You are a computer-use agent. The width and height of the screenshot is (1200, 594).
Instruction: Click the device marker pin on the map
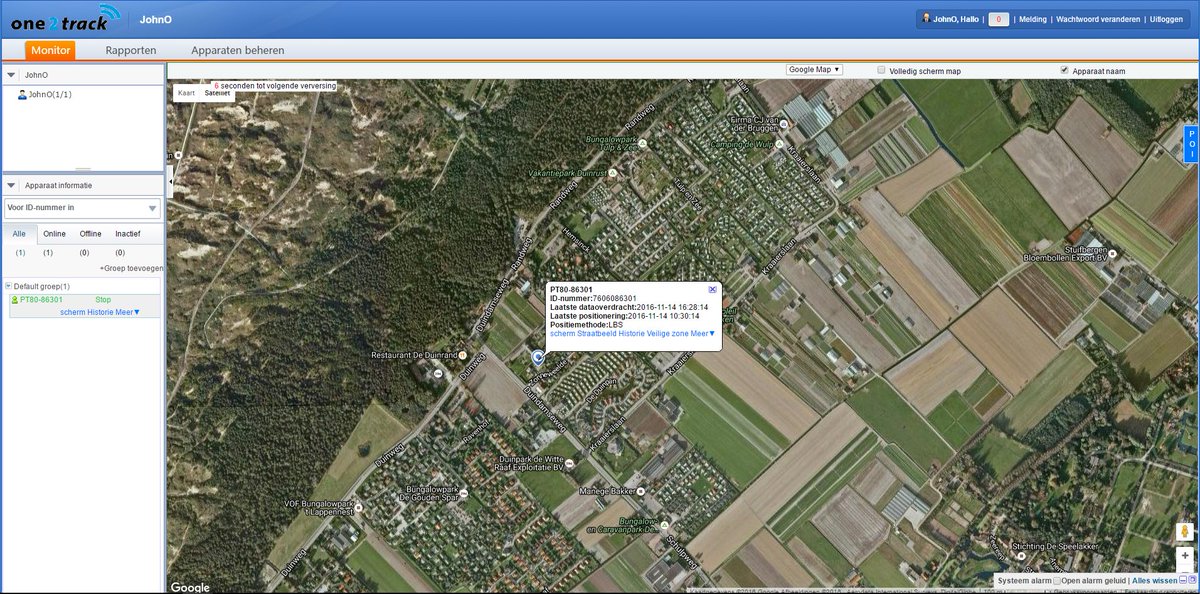tap(539, 357)
